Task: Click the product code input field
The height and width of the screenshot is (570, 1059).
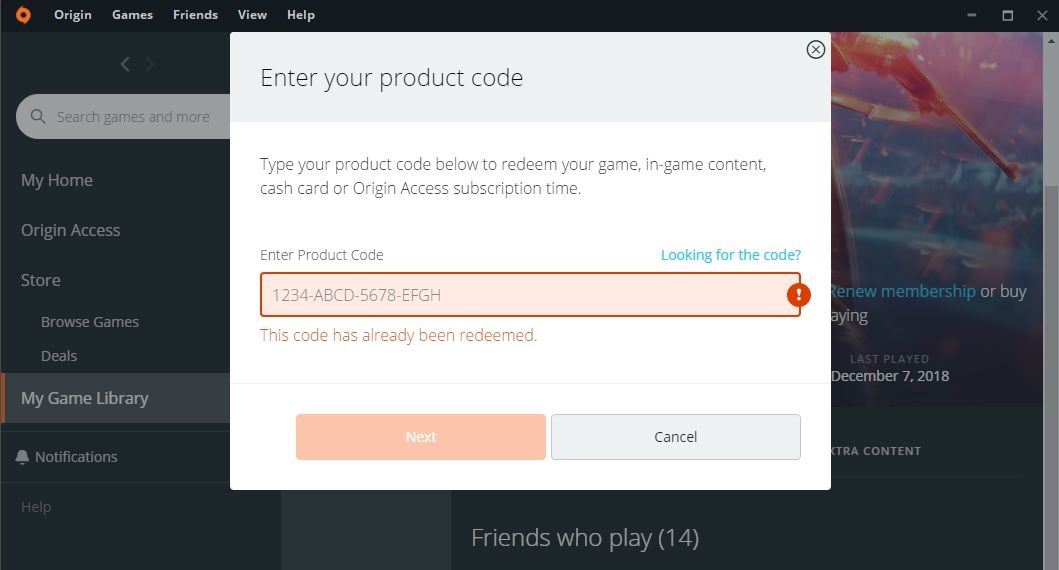Action: (520, 295)
